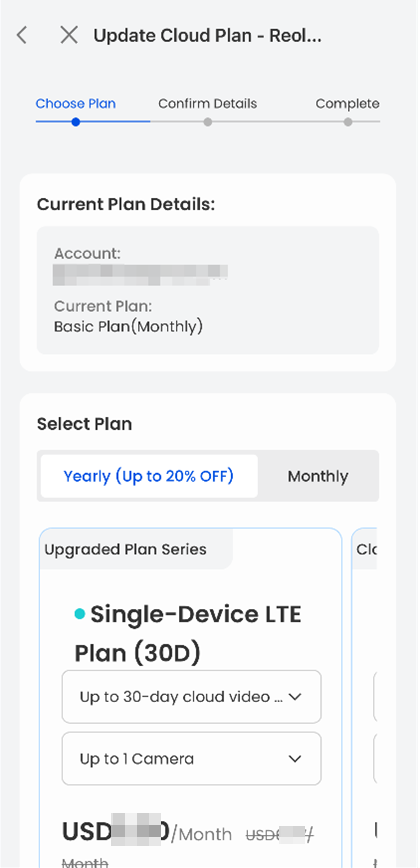Select the Choose Plan step
Screen dimensions: 420x868
[76, 104]
